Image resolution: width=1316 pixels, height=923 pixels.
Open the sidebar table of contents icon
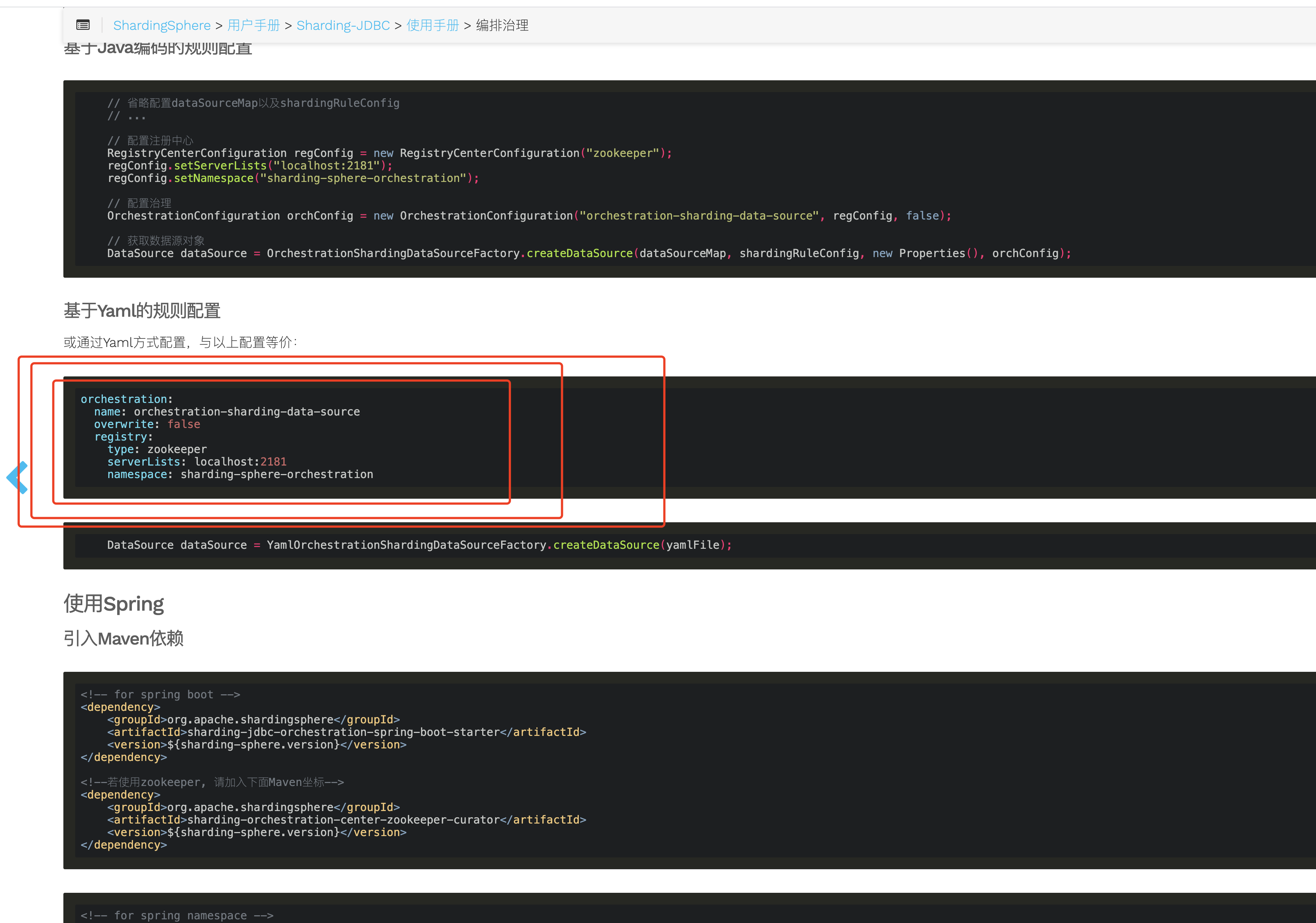[x=83, y=25]
